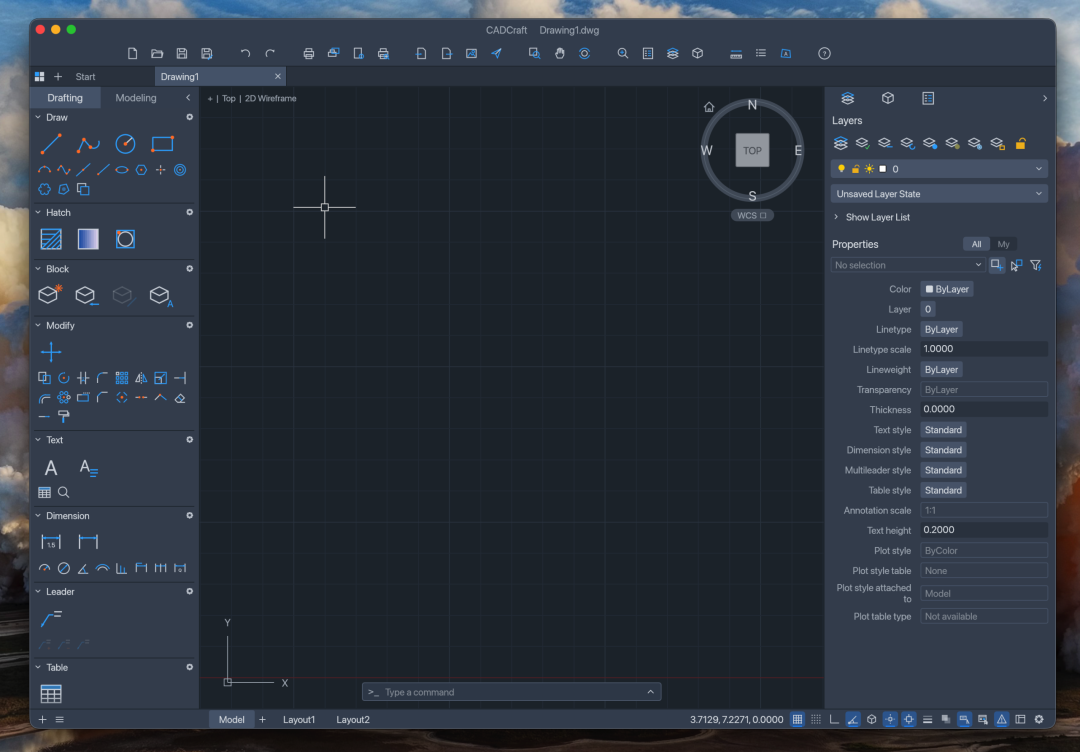Collapse the Draw section
The height and width of the screenshot is (752, 1080).
point(38,118)
